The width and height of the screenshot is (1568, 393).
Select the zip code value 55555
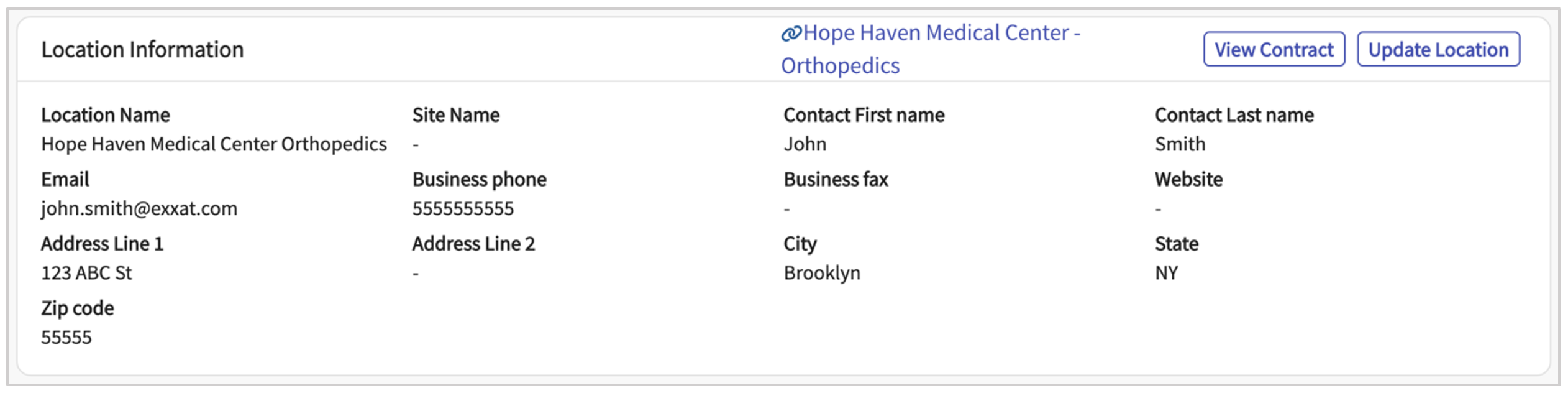[x=66, y=338]
